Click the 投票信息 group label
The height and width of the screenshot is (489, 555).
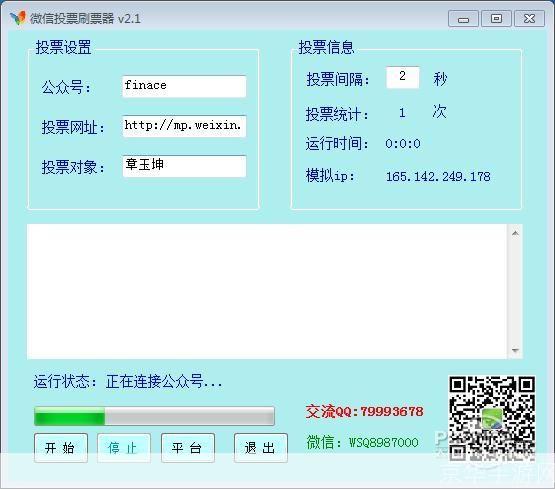[x=326, y=47]
